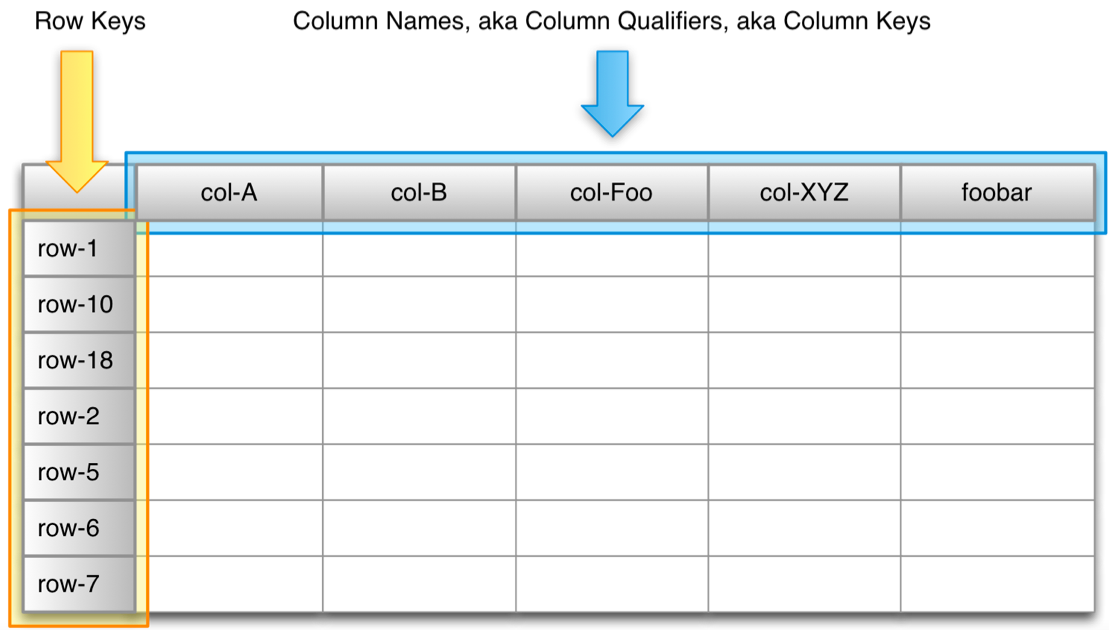Image resolution: width=1109 pixels, height=630 pixels.
Task: Choose the col-XYZ column header
Action: [804, 192]
